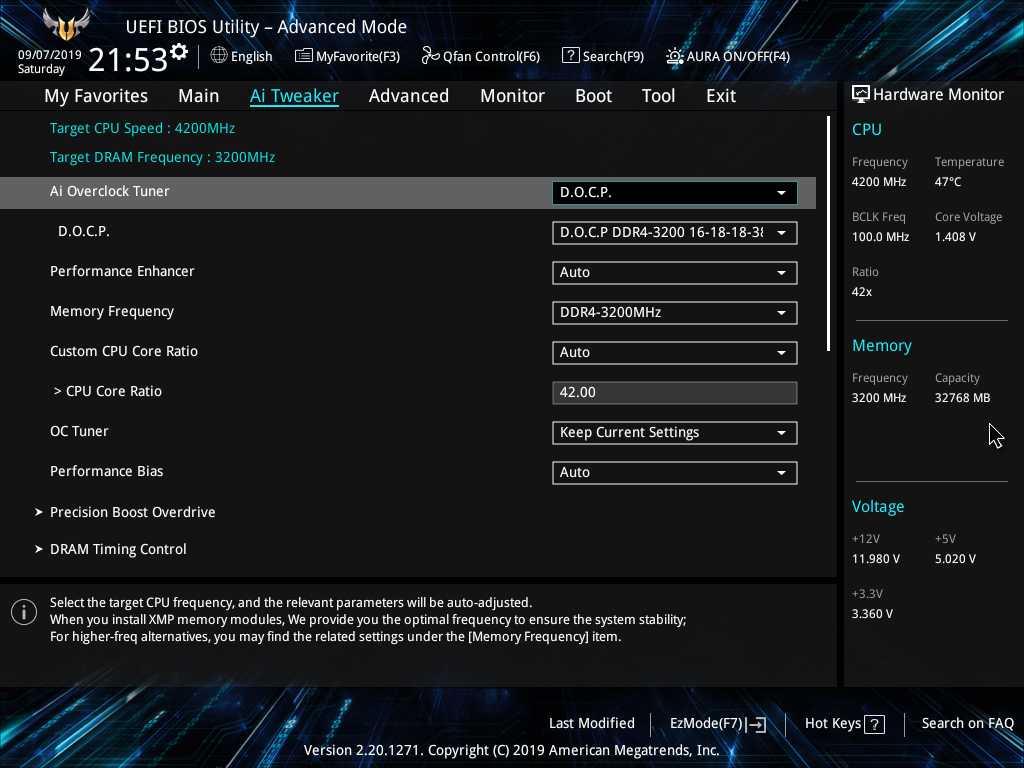Open Search on FAQ link
This screenshot has height=768, width=1024.
(967, 723)
